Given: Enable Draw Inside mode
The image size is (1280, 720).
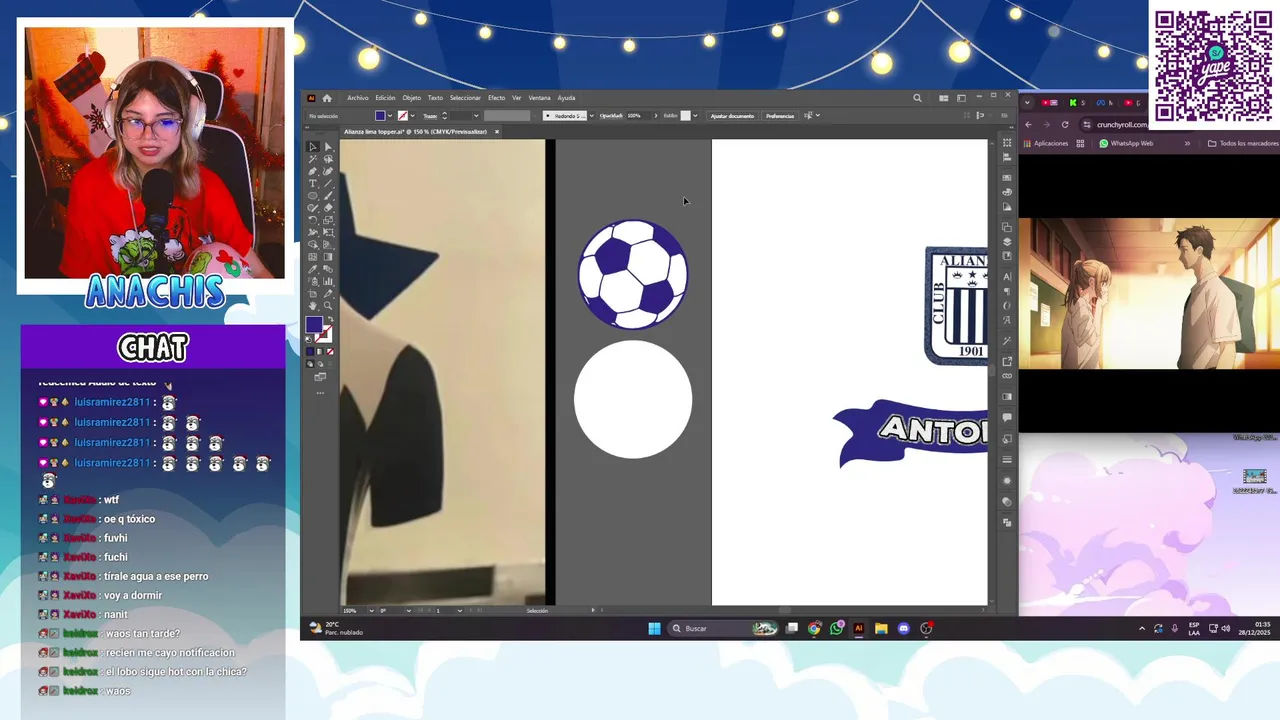Looking at the screenshot, I should click(330, 364).
